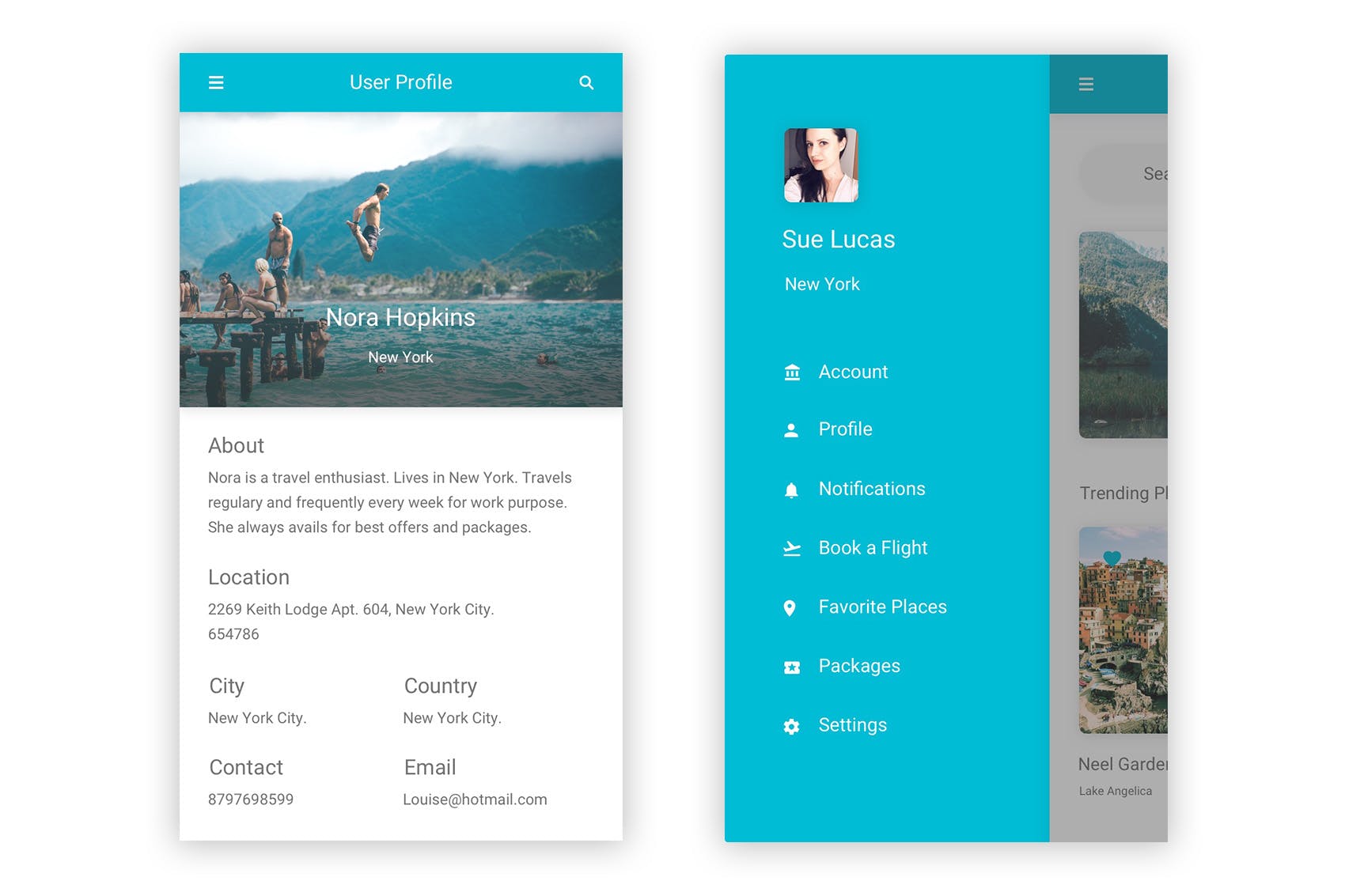
Task: Click the Packages ticket icon
Action: 790,666
